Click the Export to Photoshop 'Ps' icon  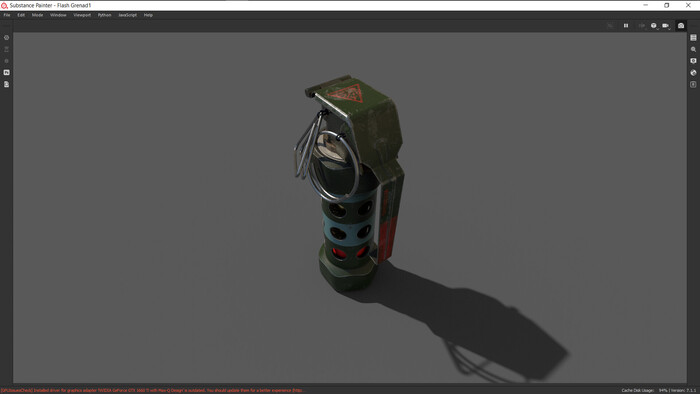tap(6, 72)
